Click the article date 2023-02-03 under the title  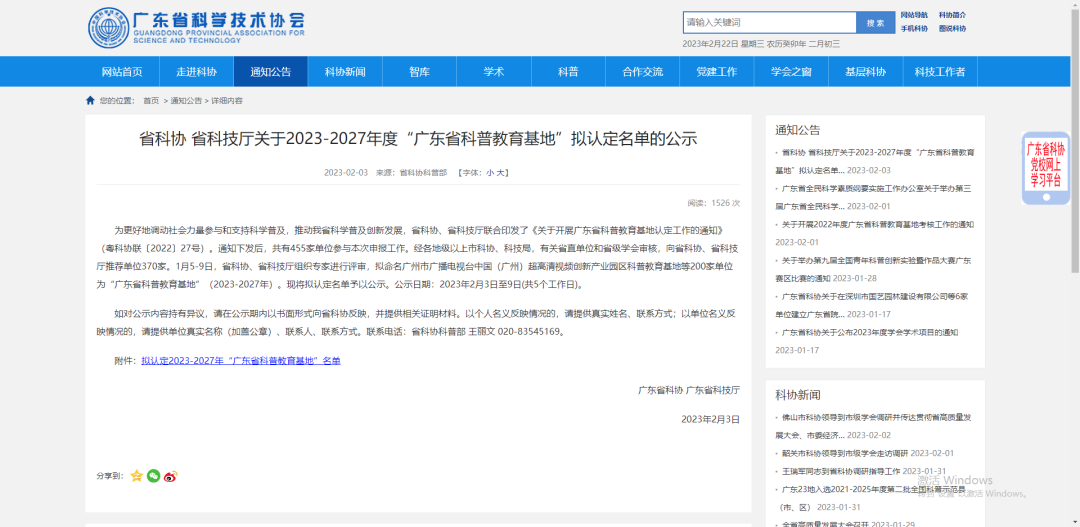click(x=346, y=173)
